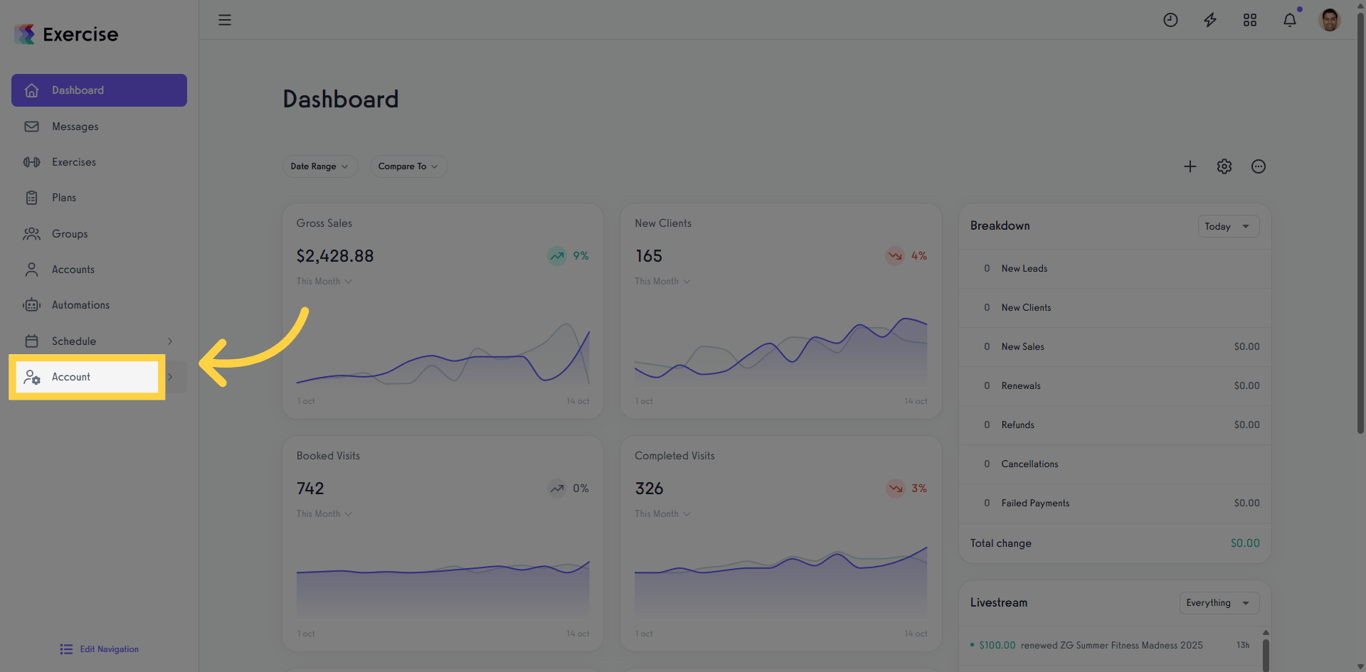Open the Date Range filter button
This screenshot has width=1366, height=672.
(320, 166)
